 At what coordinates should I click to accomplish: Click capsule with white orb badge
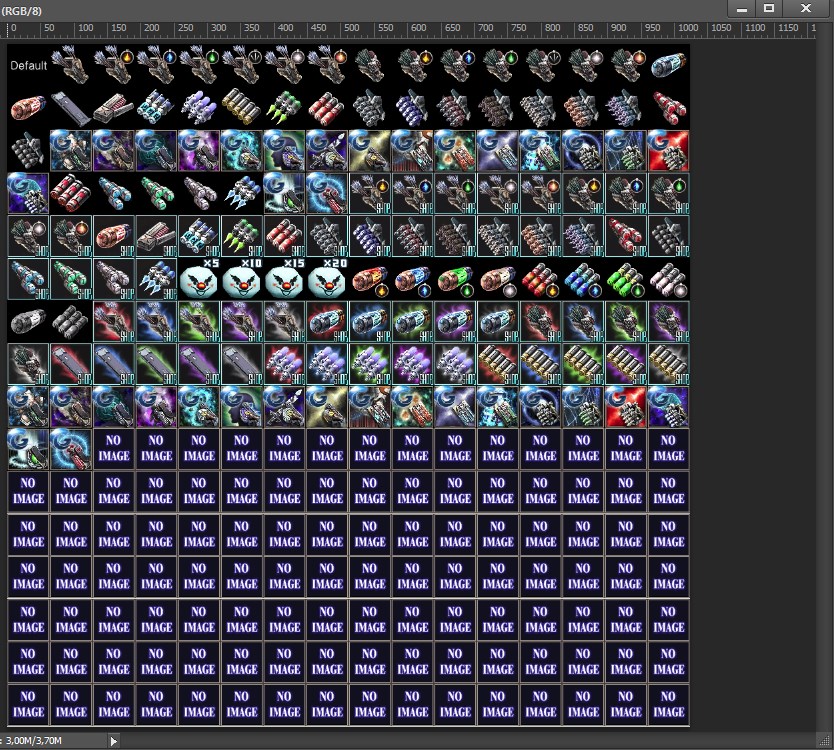pos(498,280)
